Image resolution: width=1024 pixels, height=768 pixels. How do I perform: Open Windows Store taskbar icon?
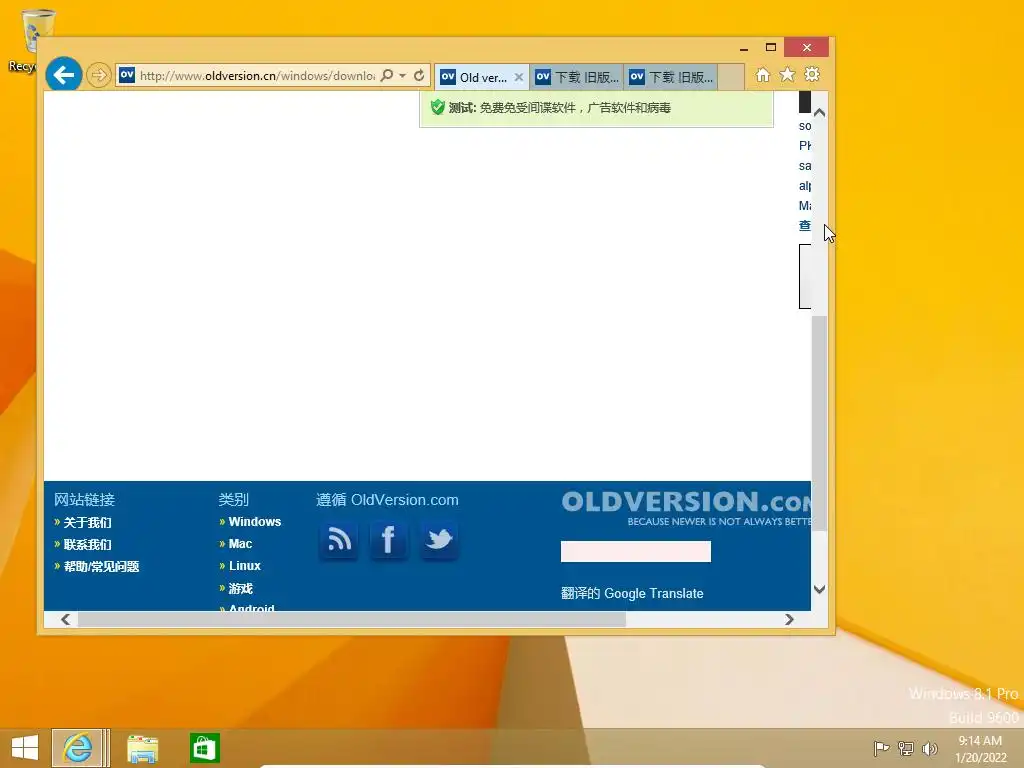(x=204, y=748)
